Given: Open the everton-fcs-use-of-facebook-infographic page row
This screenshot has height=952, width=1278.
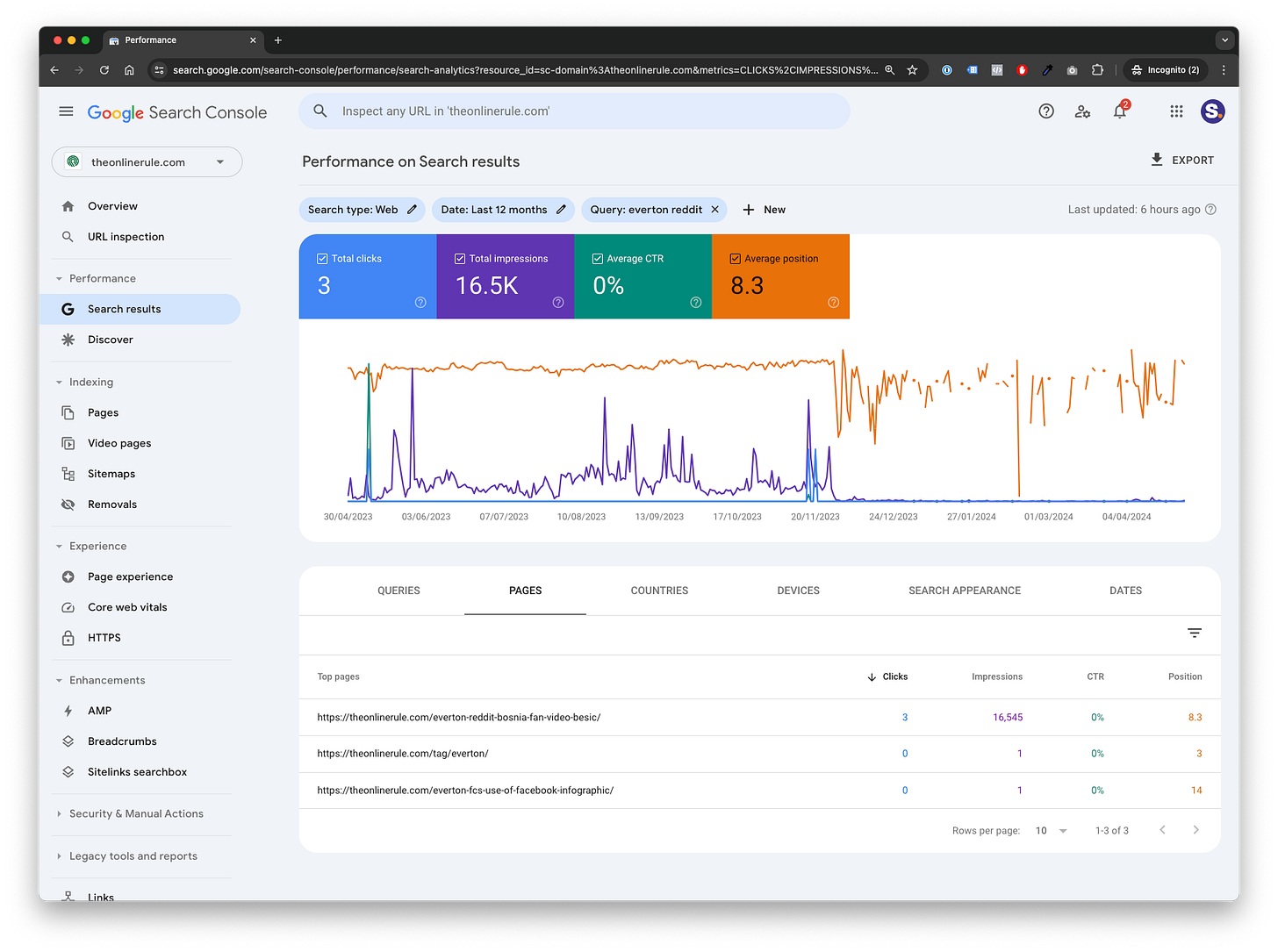Looking at the screenshot, I should [759, 791].
